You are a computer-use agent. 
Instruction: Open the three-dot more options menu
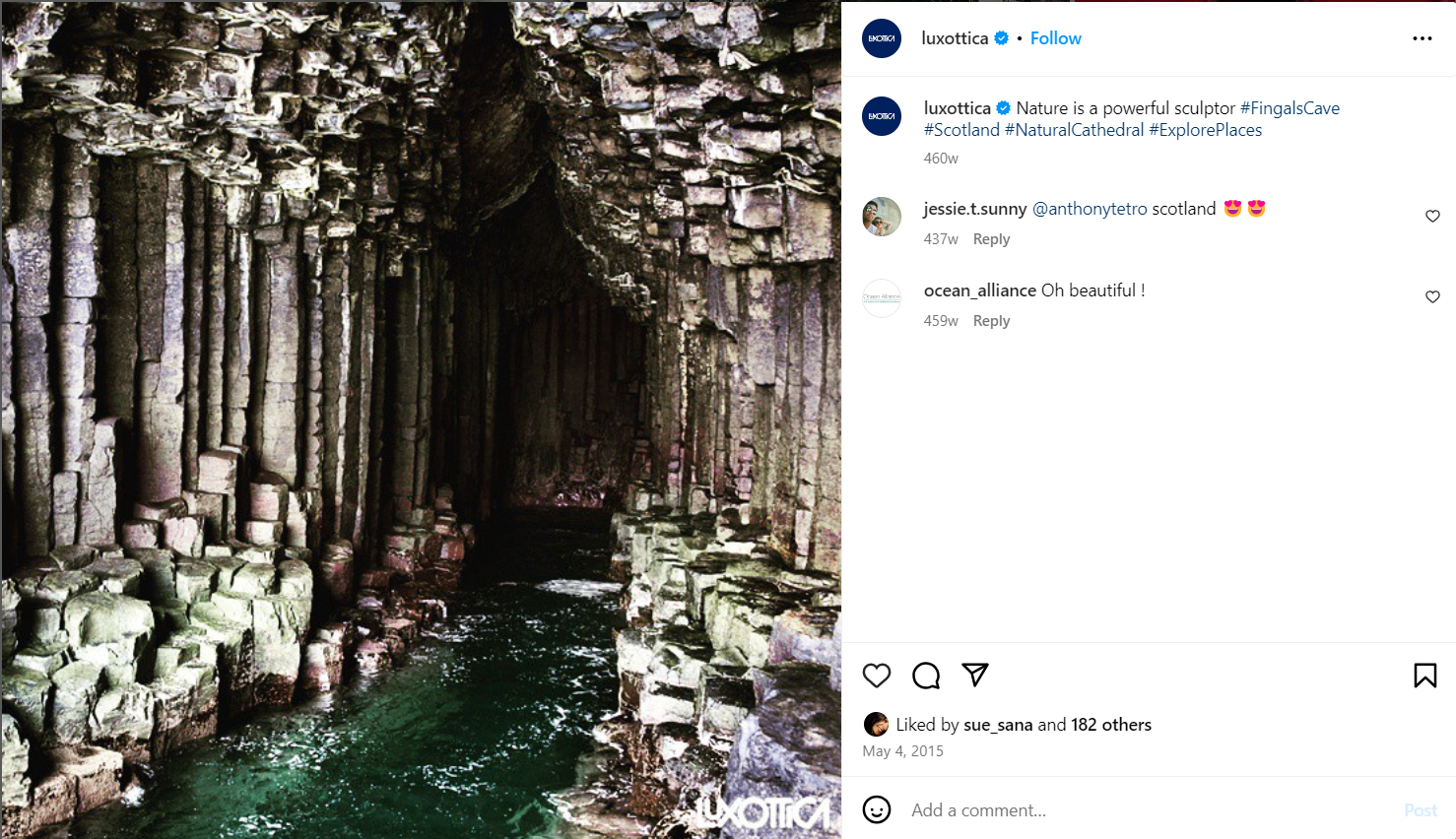(1422, 38)
